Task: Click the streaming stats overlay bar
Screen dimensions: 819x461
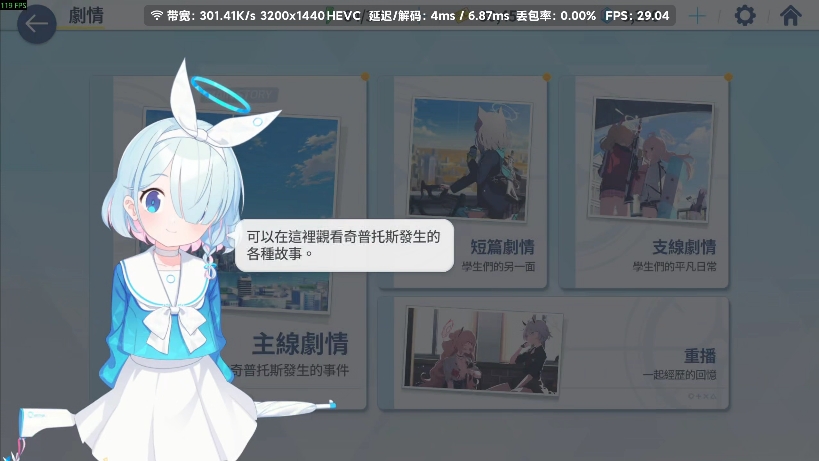Action: pyautogui.click(x=410, y=16)
